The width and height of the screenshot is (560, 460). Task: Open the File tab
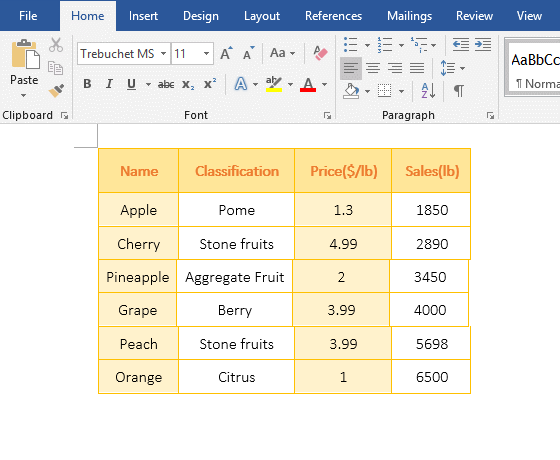pos(28,16)
